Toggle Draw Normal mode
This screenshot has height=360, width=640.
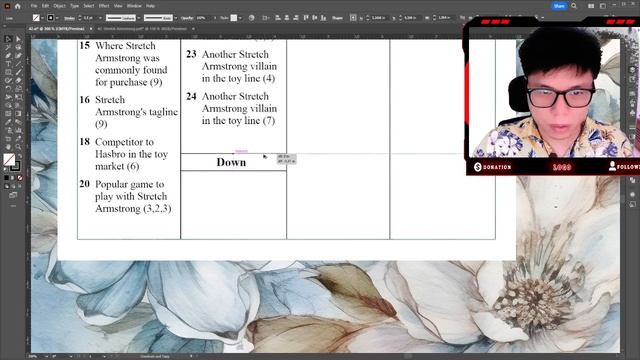tap(7, 186)
